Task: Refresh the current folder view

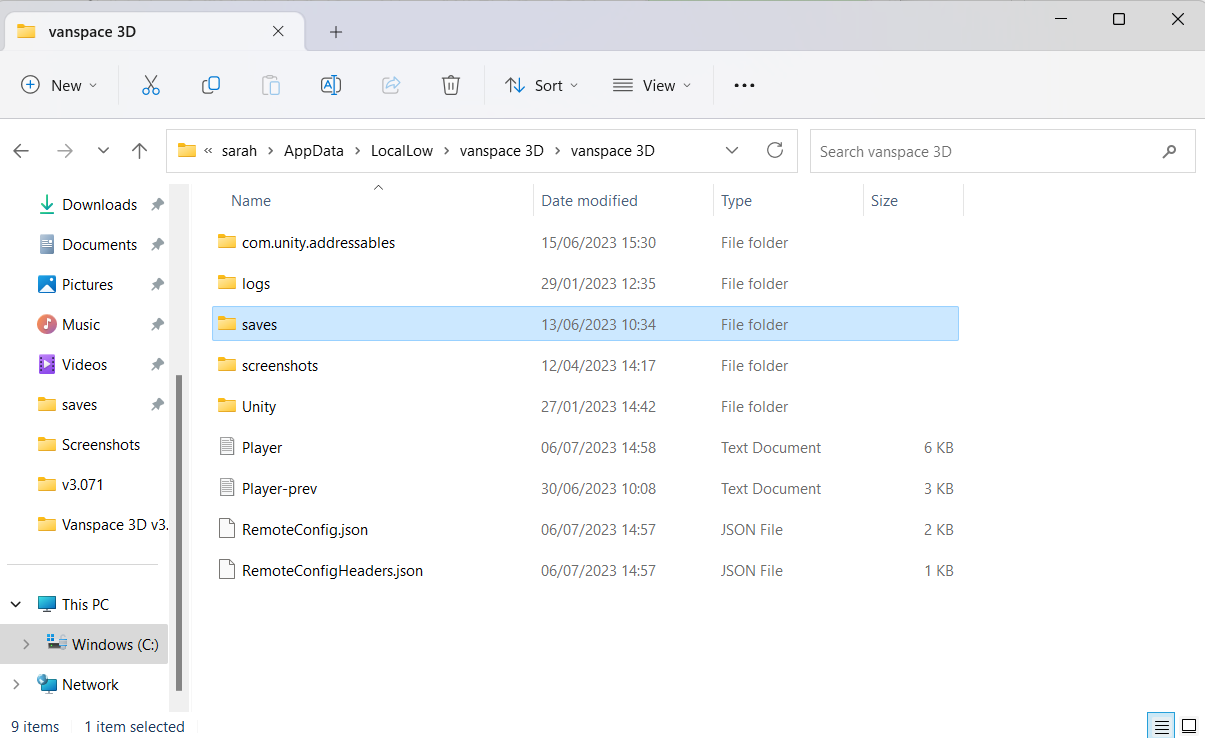Action: coord(774,150)
